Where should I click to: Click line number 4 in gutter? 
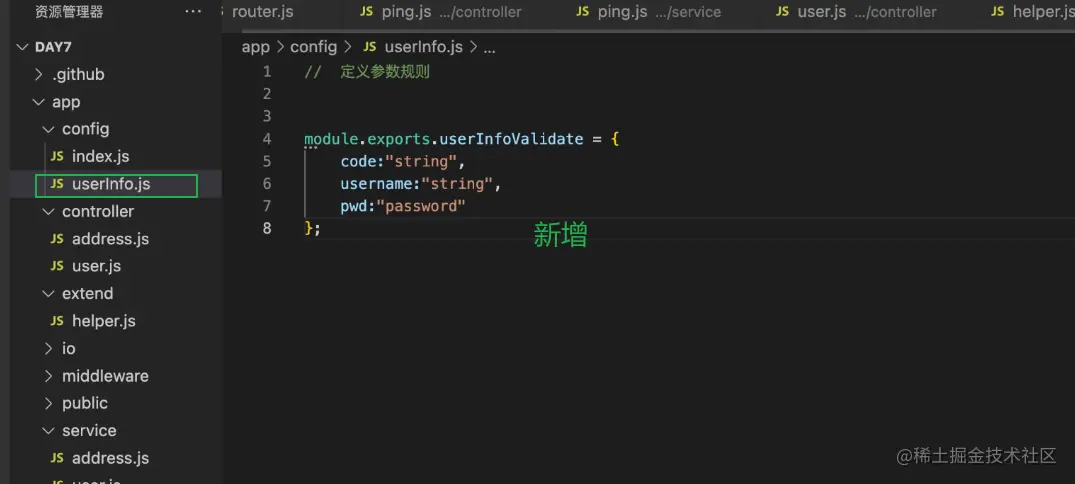(x=267, y=138)
